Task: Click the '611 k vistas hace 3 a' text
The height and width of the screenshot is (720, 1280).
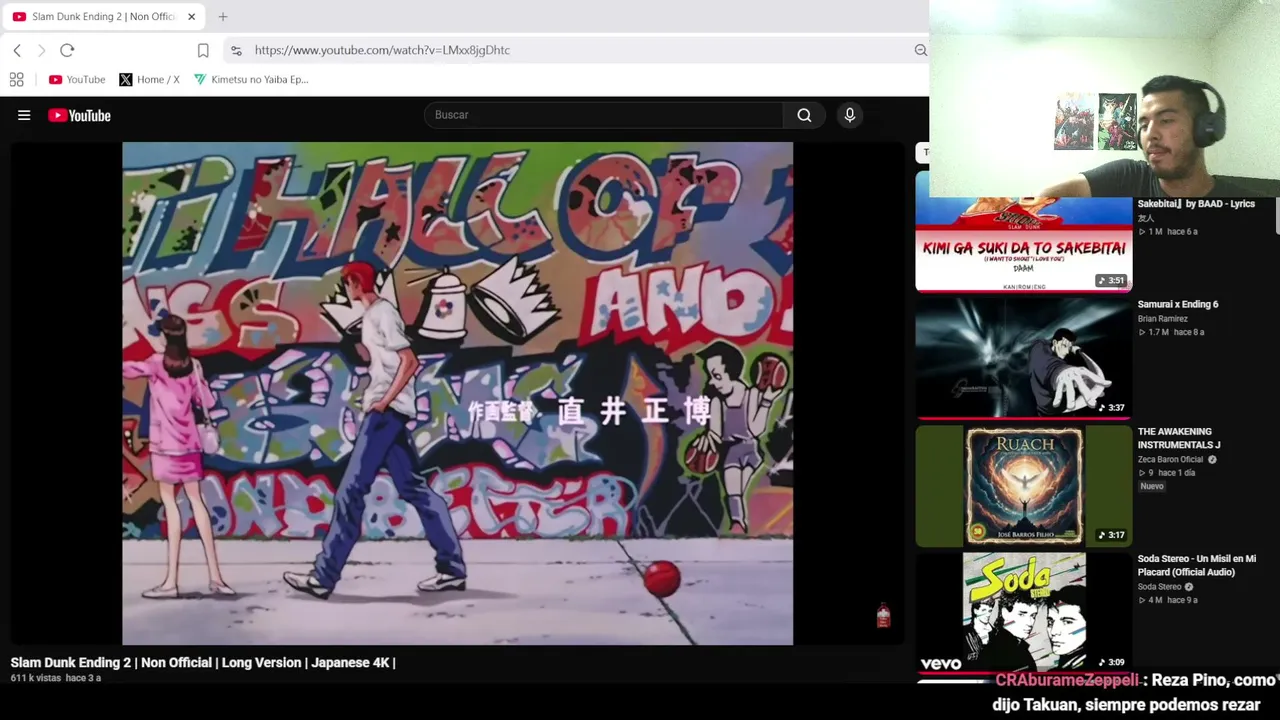Action: coord(56,678)
